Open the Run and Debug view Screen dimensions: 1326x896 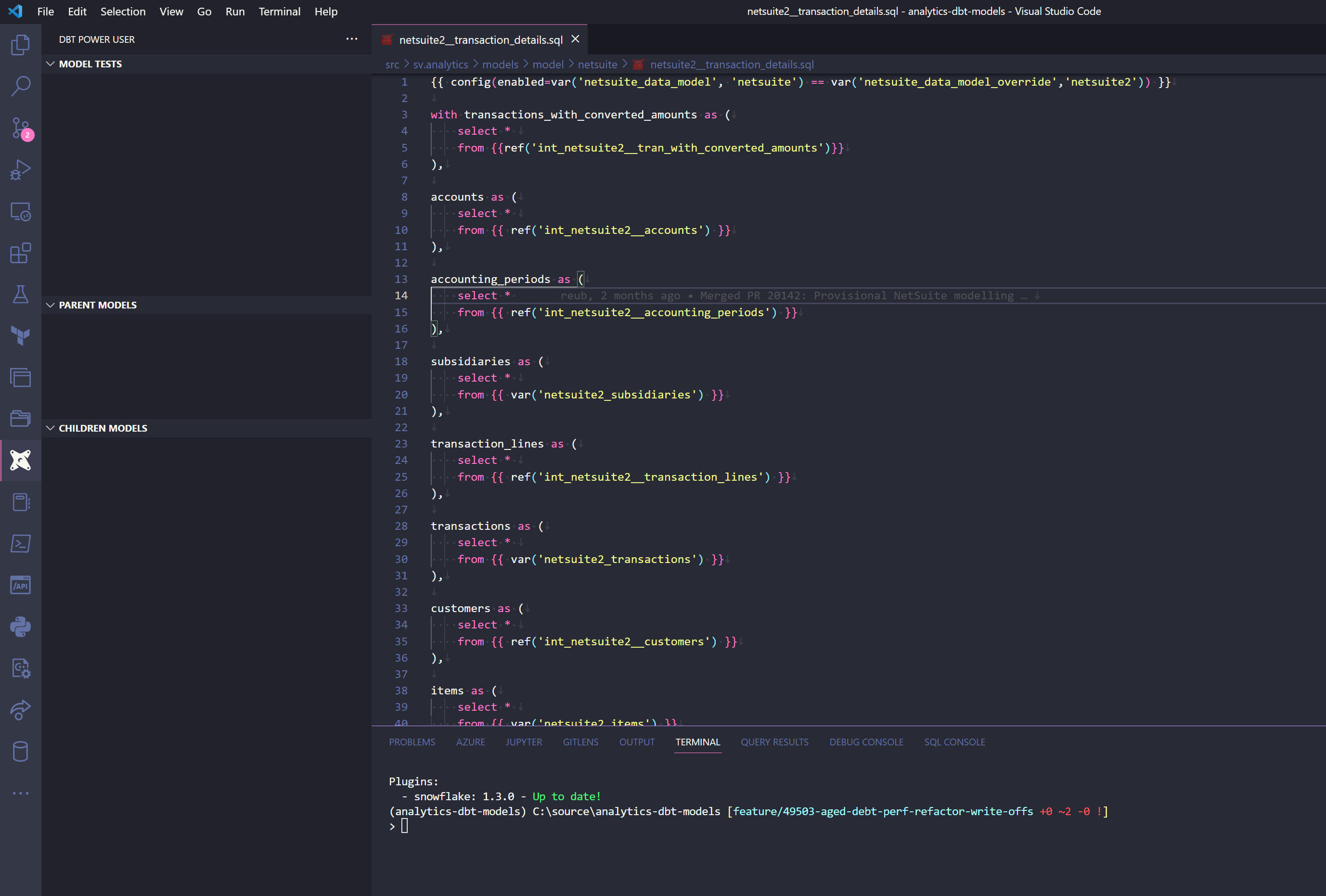click(21, 170)
